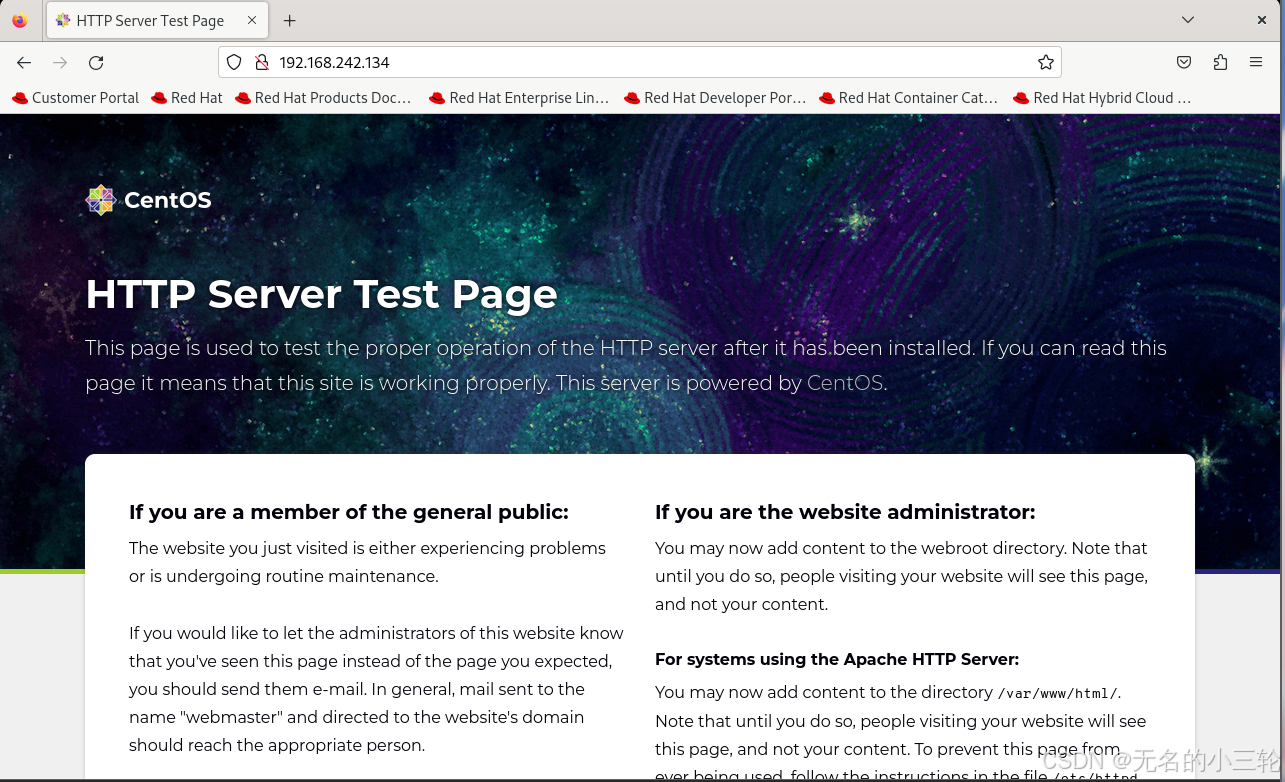Click the CentOS logo on page
The height and width of the screenshot is (782, 1285).
point(149,200)
